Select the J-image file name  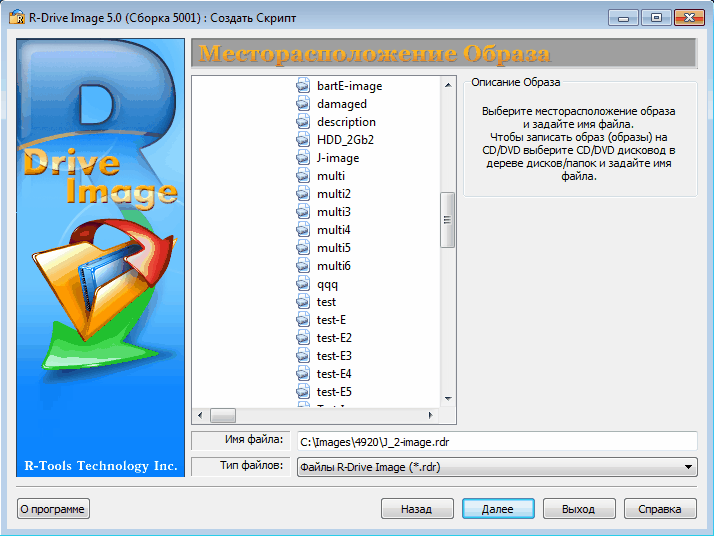click(338, 158)
